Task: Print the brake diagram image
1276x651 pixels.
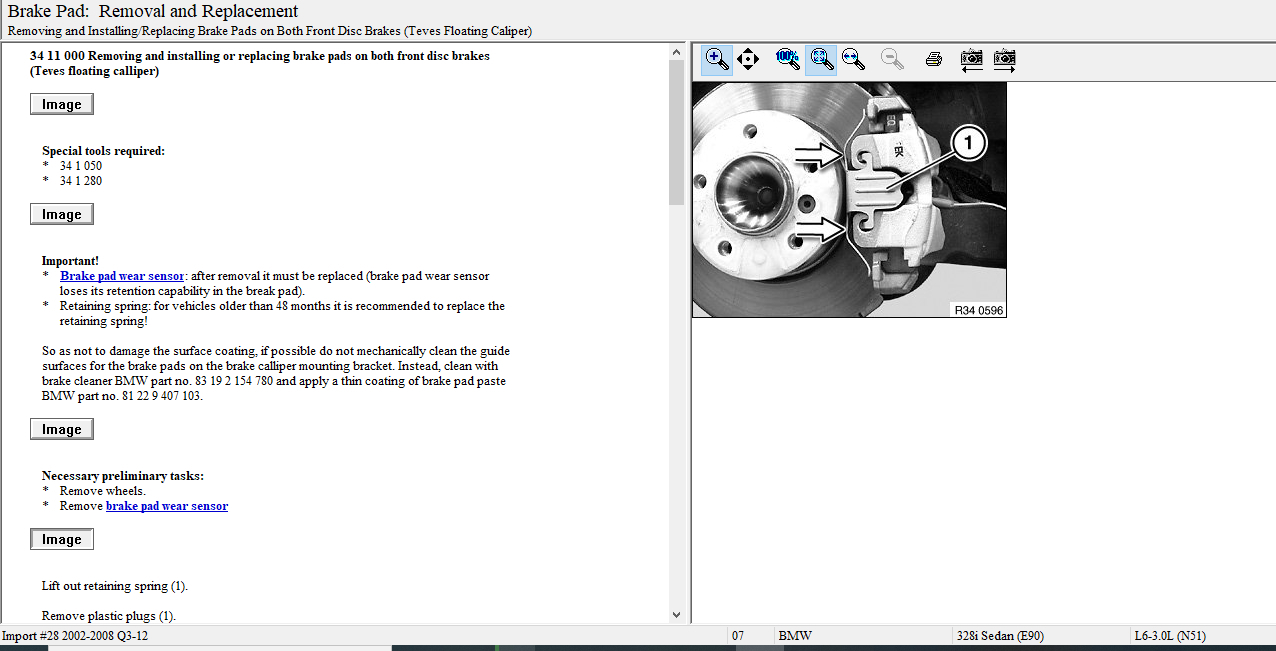Action: [x=934, y=59]
